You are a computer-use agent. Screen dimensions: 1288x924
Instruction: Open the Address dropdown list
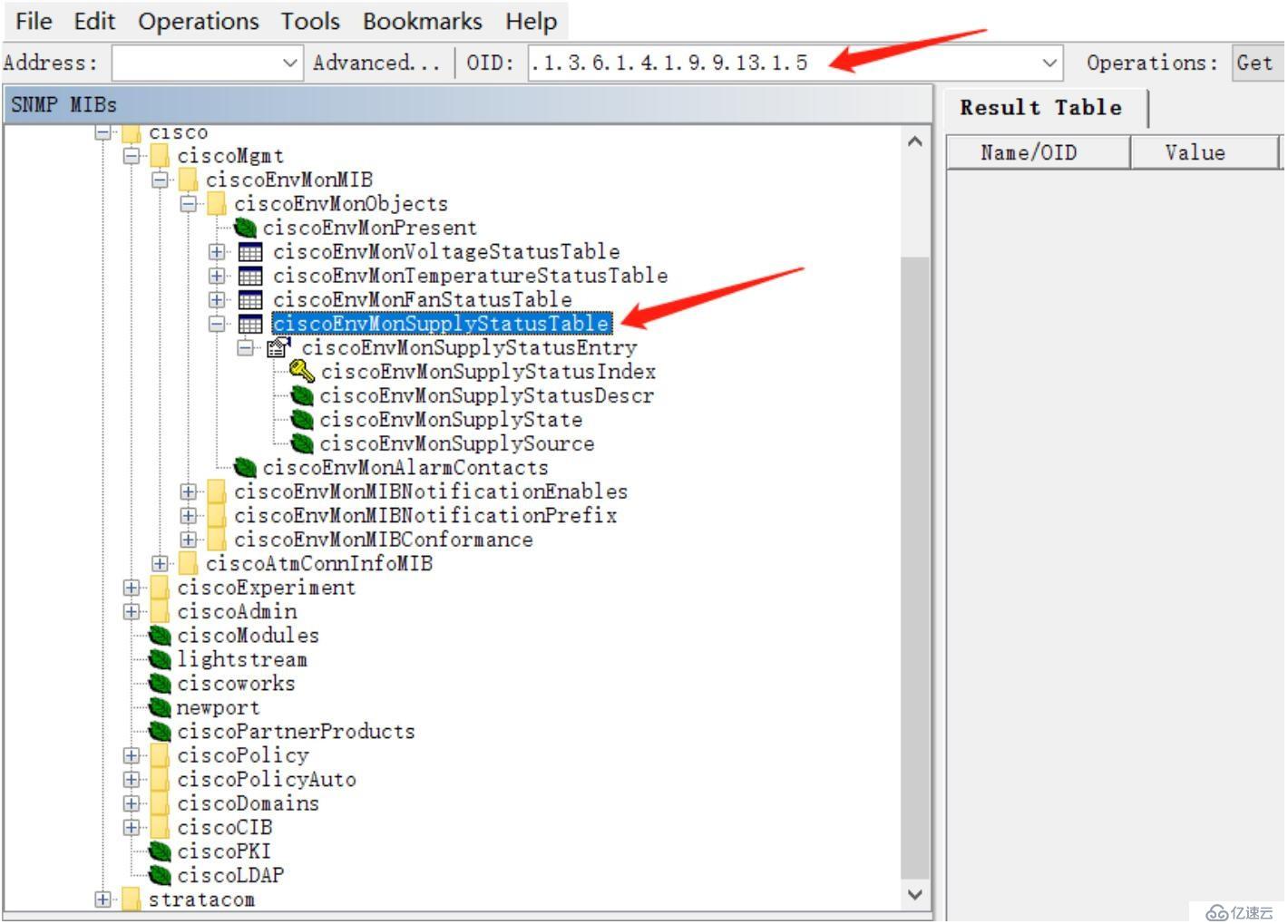289,63
